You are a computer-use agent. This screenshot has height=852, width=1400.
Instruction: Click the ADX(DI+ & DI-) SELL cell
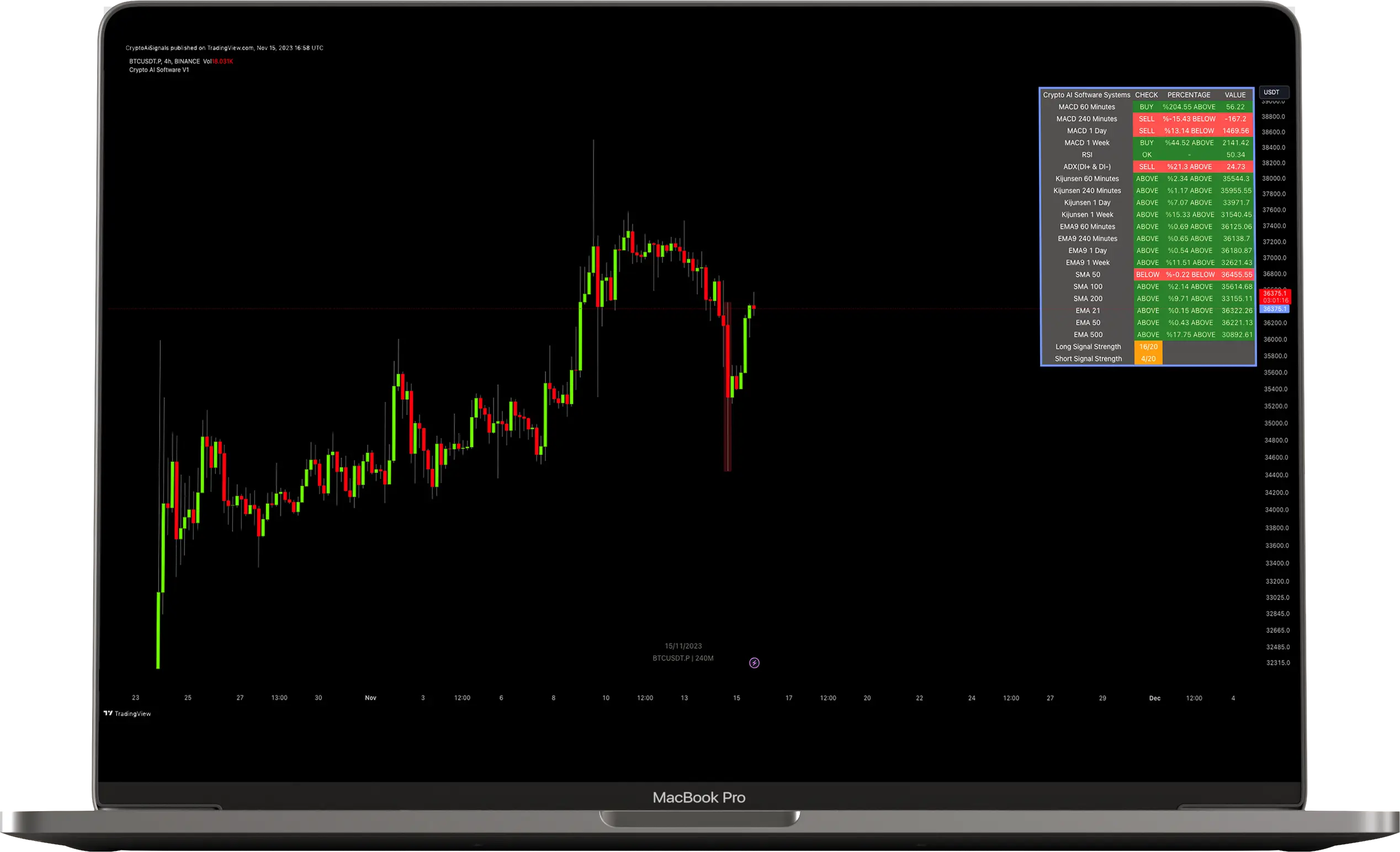click(1147, 167)
